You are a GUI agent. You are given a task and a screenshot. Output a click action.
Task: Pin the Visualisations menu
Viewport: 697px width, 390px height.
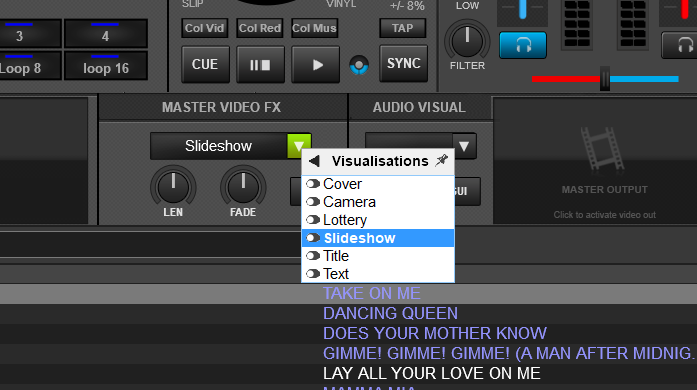pyautogui.click(x=442, y=160)
